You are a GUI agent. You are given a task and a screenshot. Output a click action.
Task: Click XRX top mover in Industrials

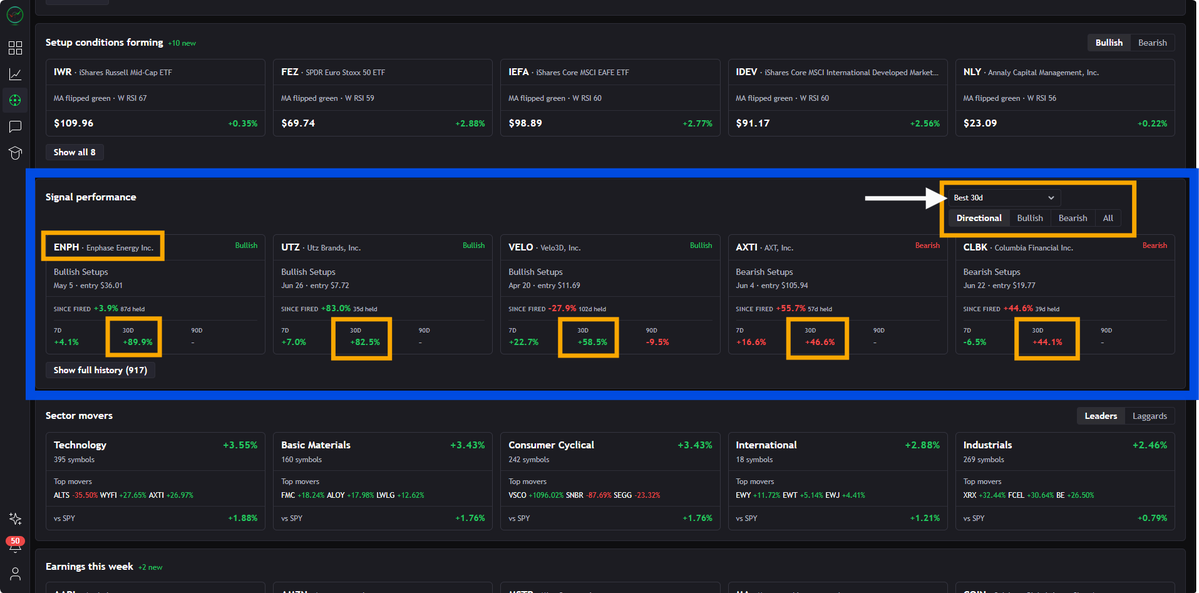[985, 495]
